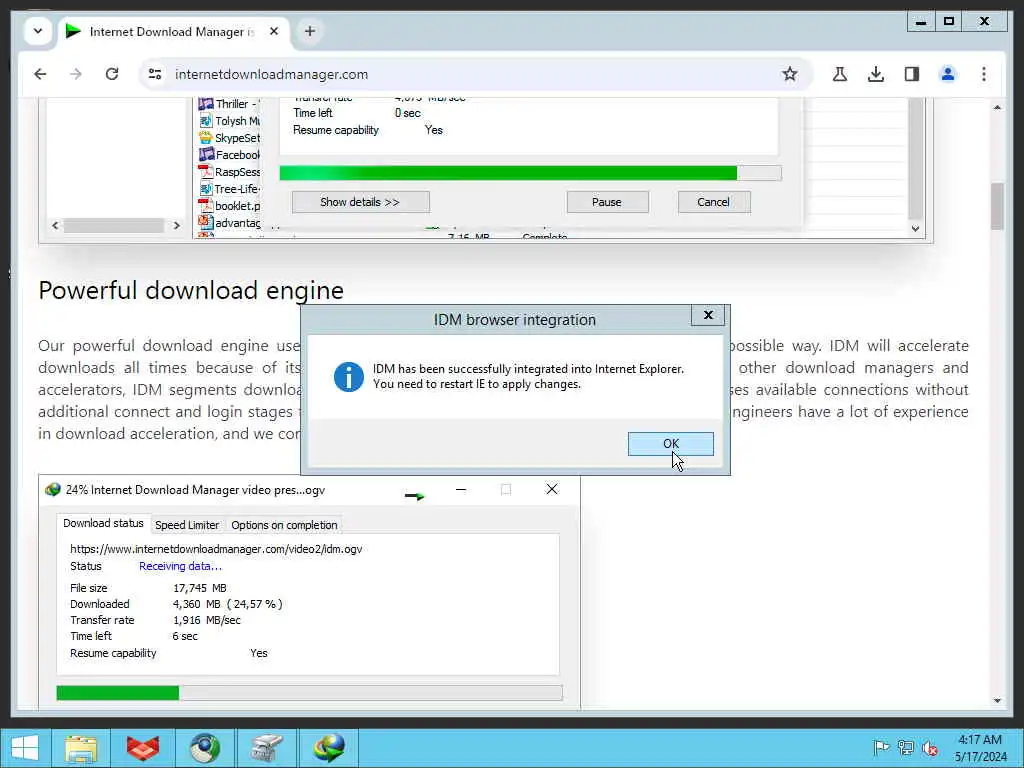The image size is (1024, 768).
Task: Open site information icon in address bar
Action: point(155,74)
